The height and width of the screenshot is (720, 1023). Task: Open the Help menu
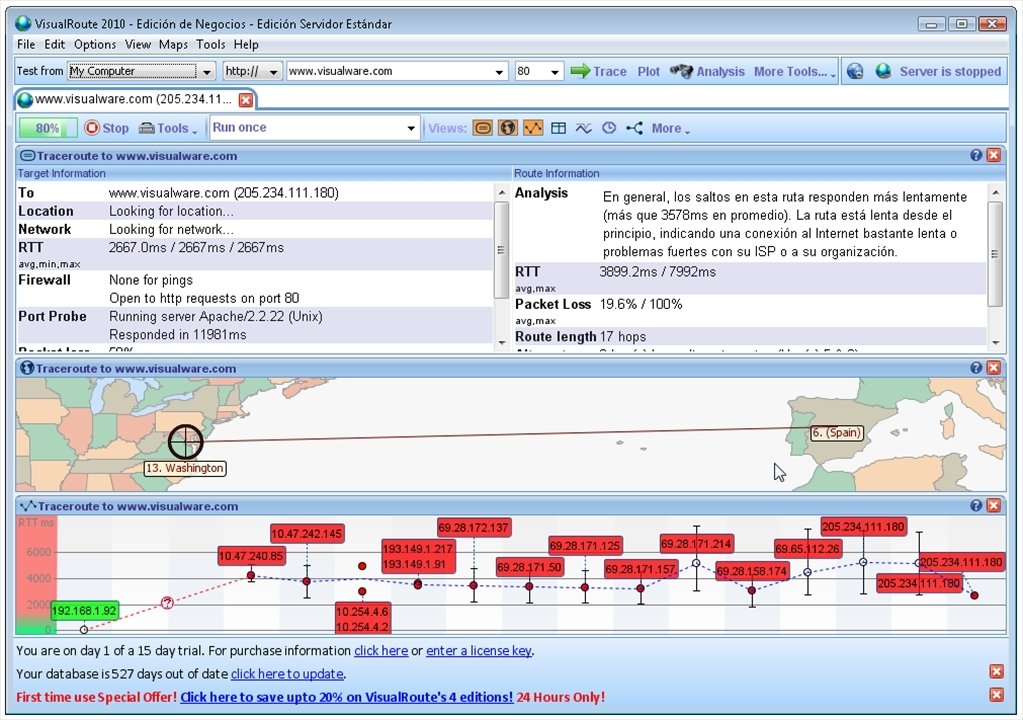pos(246,44)
